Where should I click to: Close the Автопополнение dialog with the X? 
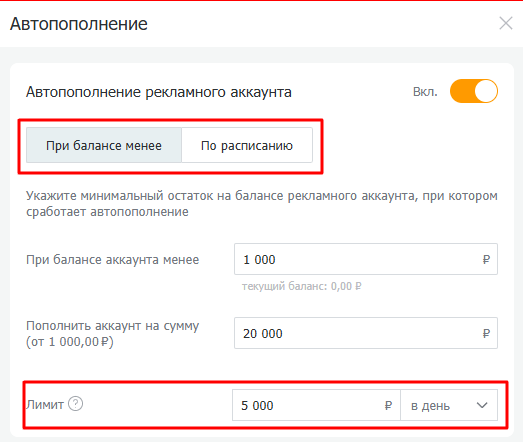click(x=506, y=23)
